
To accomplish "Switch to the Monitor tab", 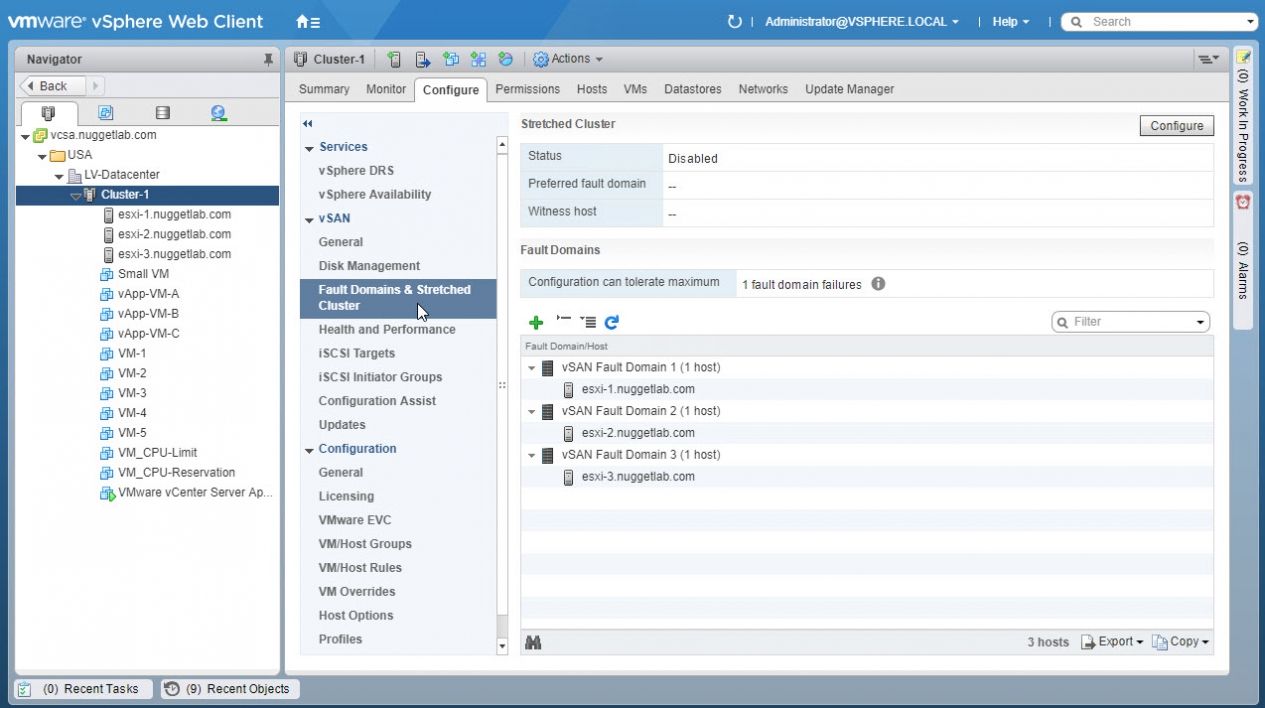I will [x=386, y=89].
